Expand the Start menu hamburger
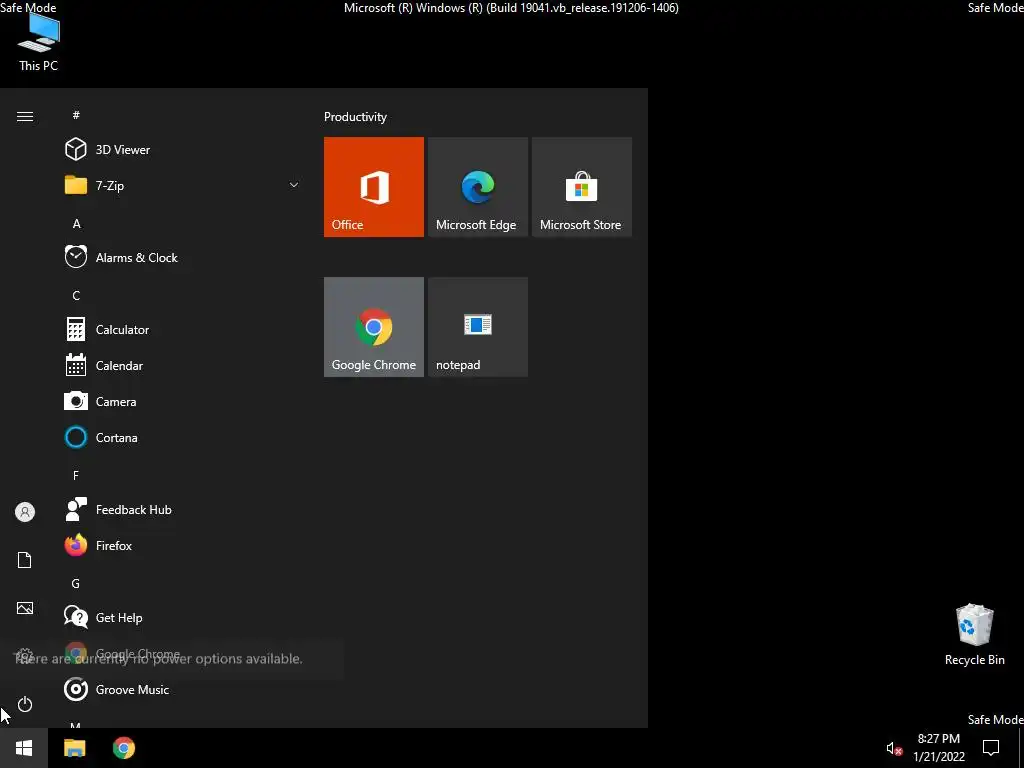Image resolution: width=1024 pixels, height=768 pixels. point(25,116)
